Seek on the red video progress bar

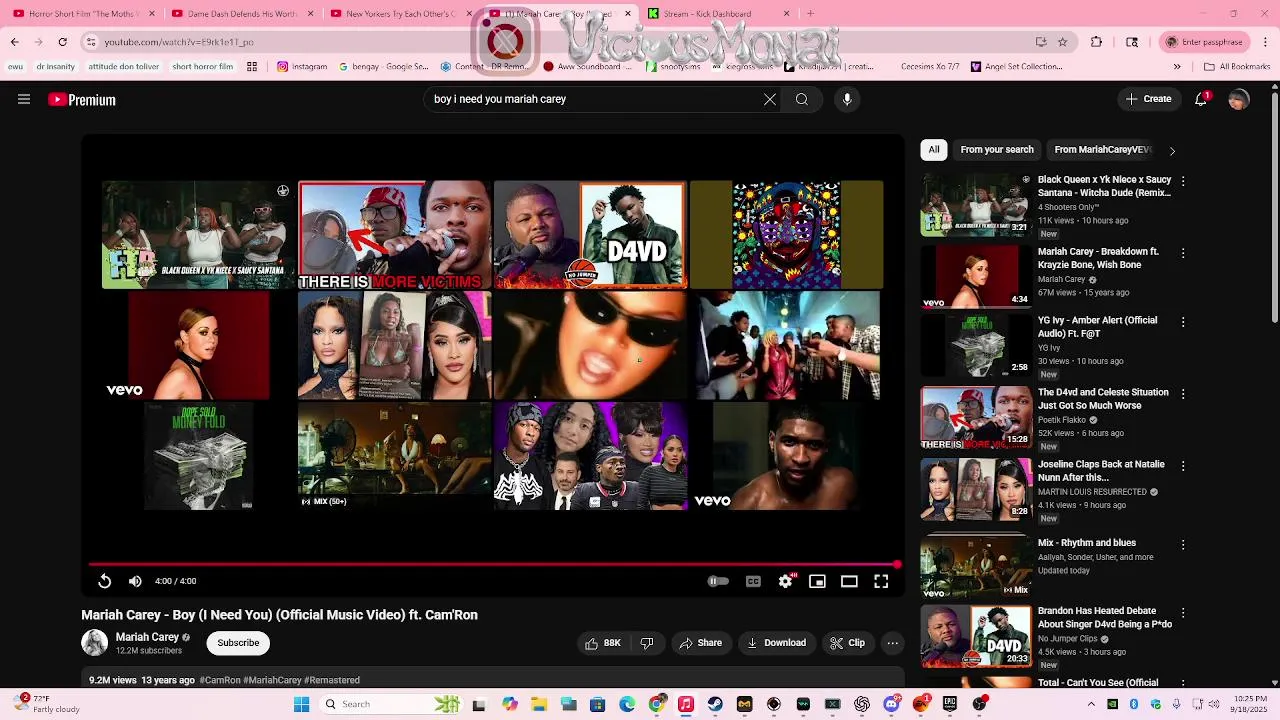(493, 565)
